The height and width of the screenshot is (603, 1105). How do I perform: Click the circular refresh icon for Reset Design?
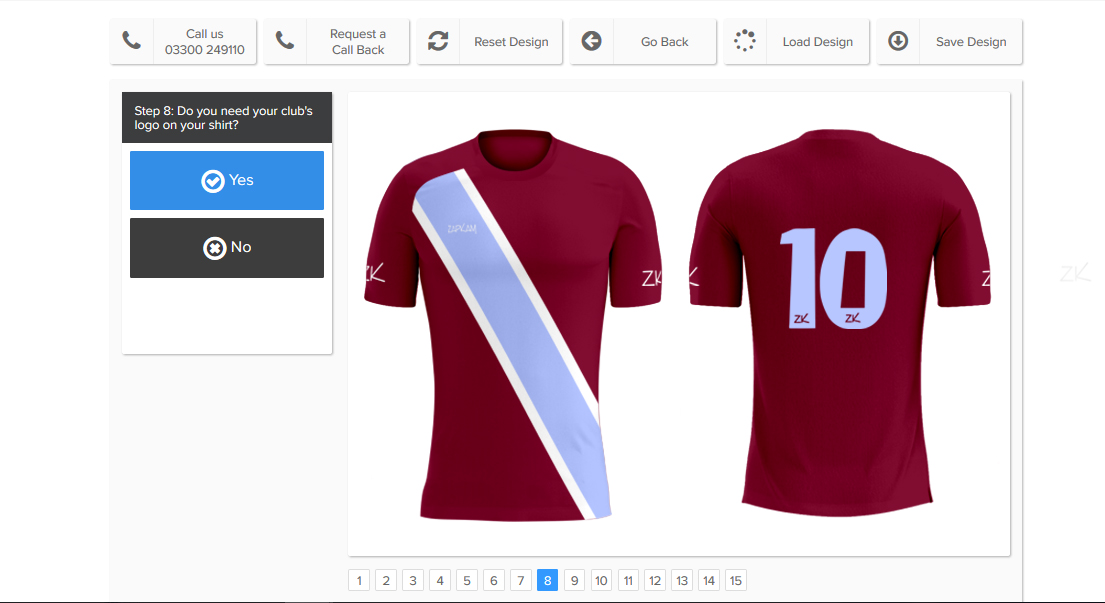[x=438, y=41]
